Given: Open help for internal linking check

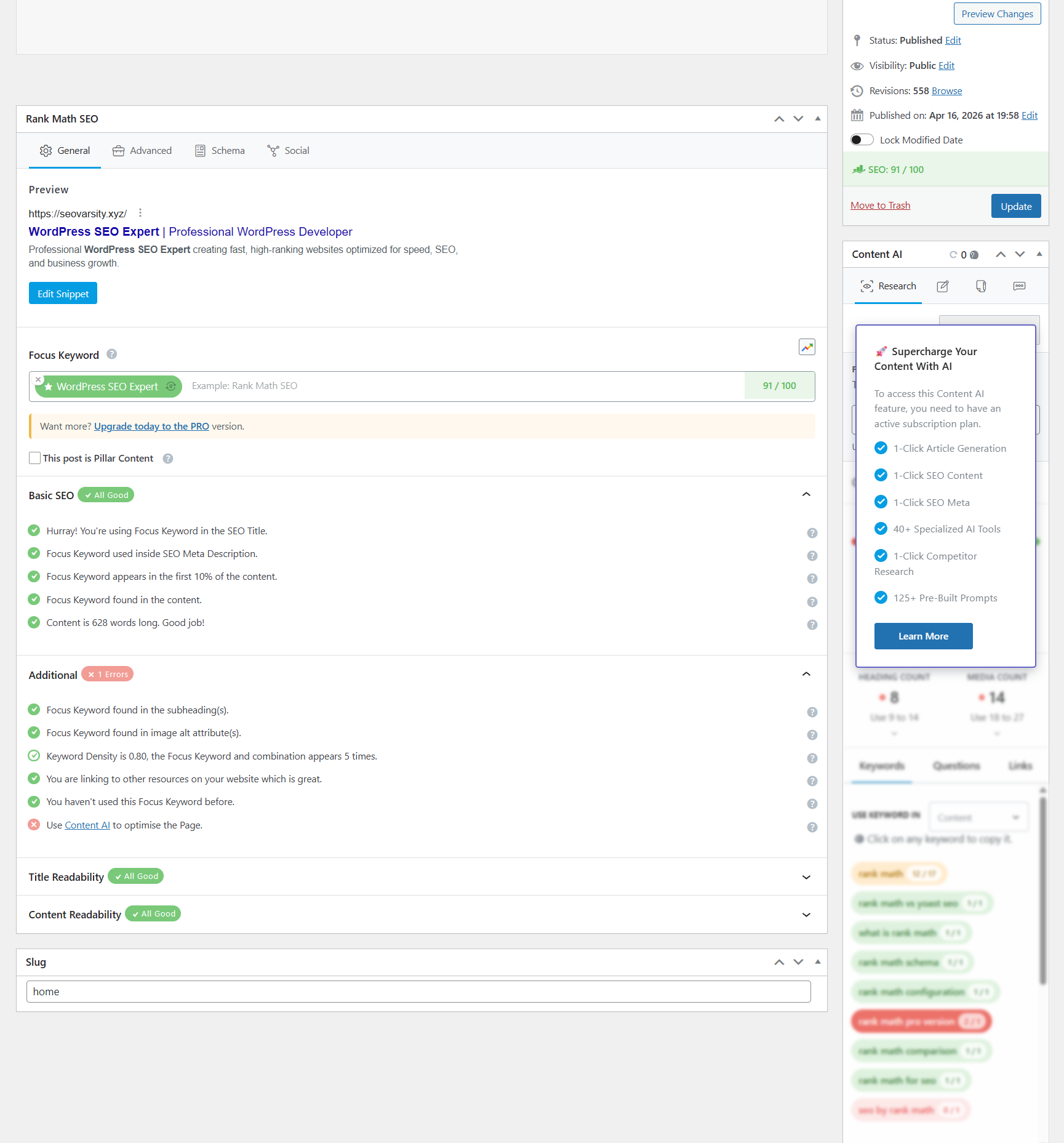Looking at the screenshot, I should pos(812,781).
